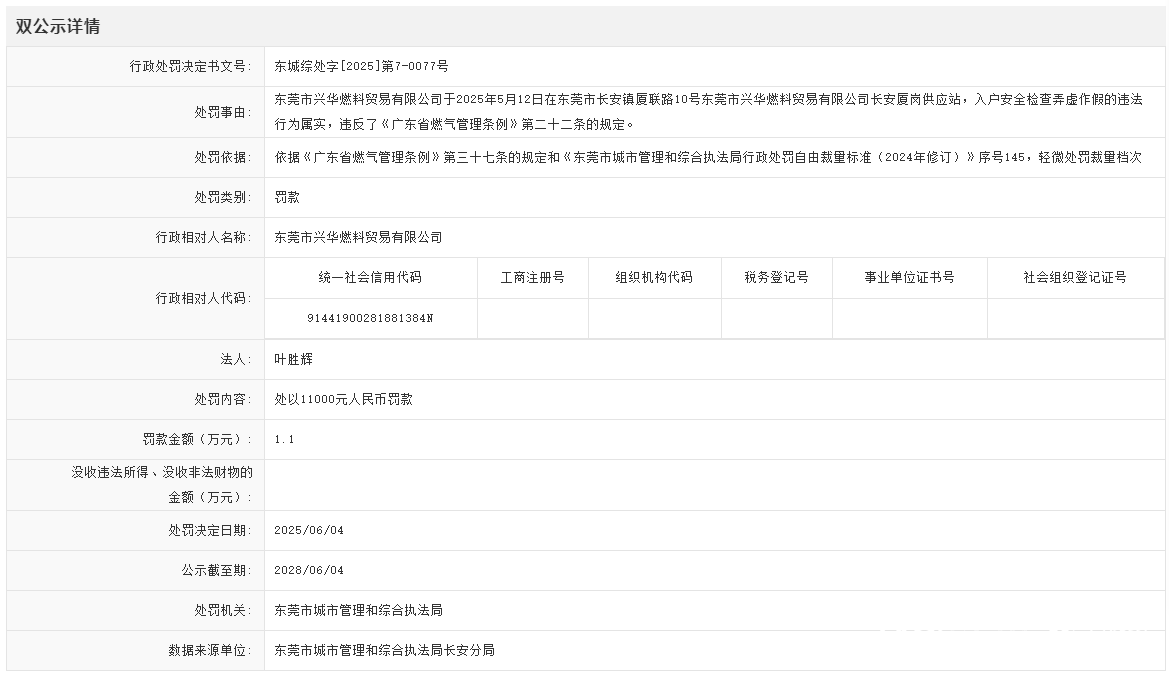Viewport: 1169px width, 679px height.
Task: Click document number 东城综处字[2025]第7-0077号
Action: (362, 66)
